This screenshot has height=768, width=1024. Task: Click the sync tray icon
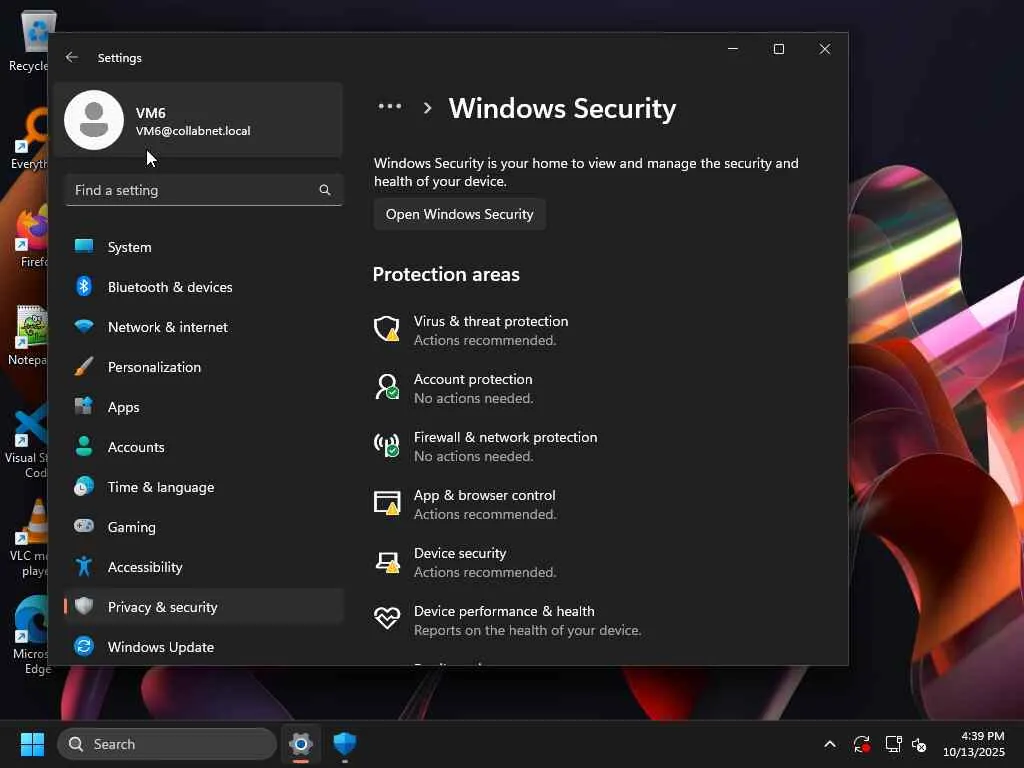point(861,744)
